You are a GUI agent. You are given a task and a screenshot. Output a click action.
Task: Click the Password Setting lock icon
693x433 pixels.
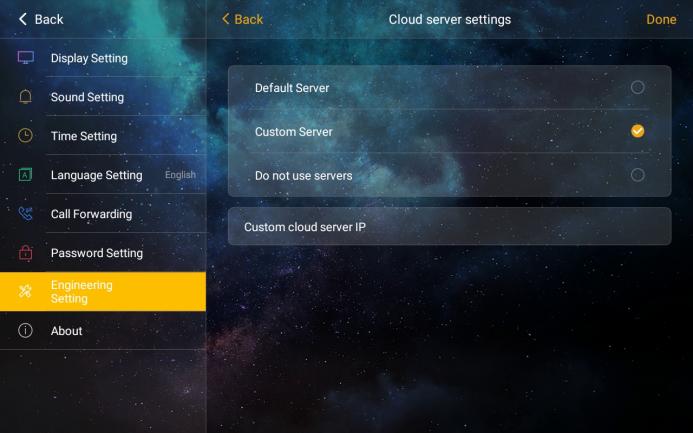(x=25, y=252)
